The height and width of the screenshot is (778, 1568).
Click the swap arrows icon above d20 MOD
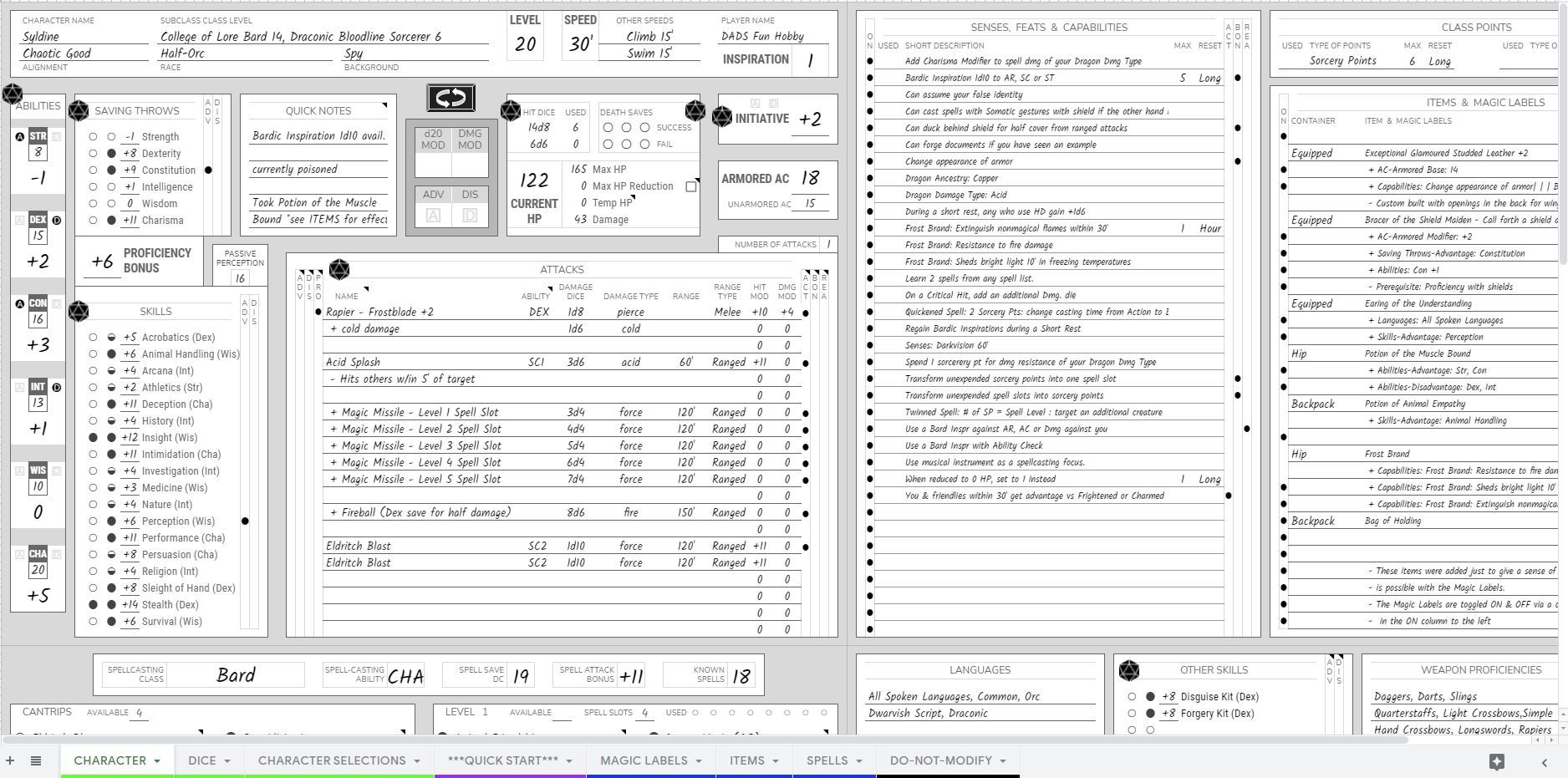click(x=452, y=98)
